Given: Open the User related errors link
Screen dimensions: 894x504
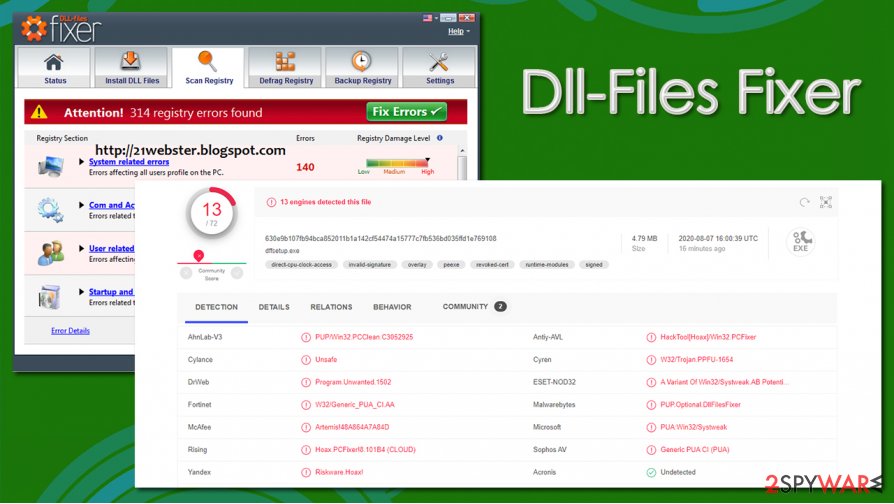Looking at the screenshot, I should [x=112, y=249].
